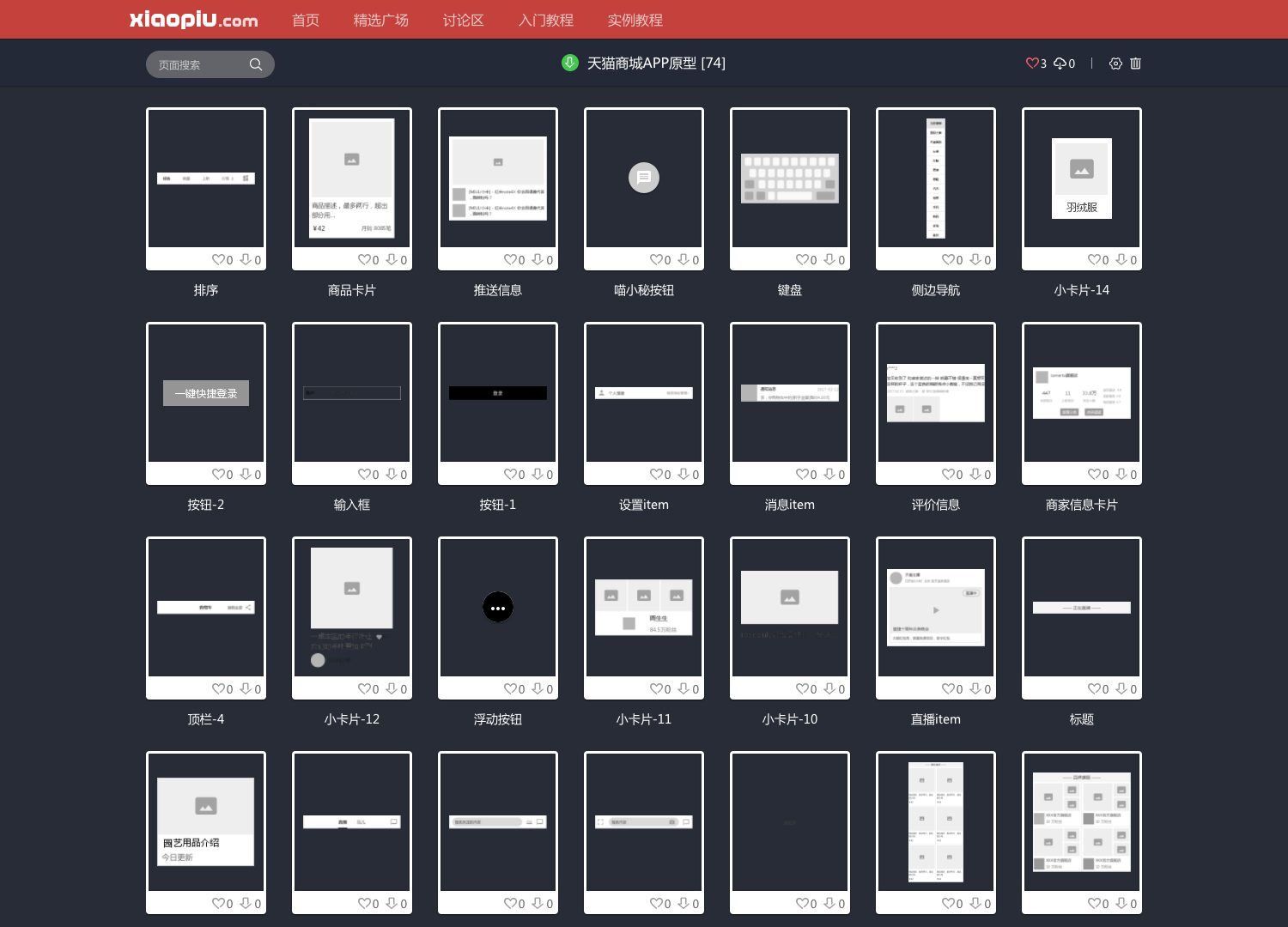Click the 商家信息卡片 label

(x=1082, y=505)
